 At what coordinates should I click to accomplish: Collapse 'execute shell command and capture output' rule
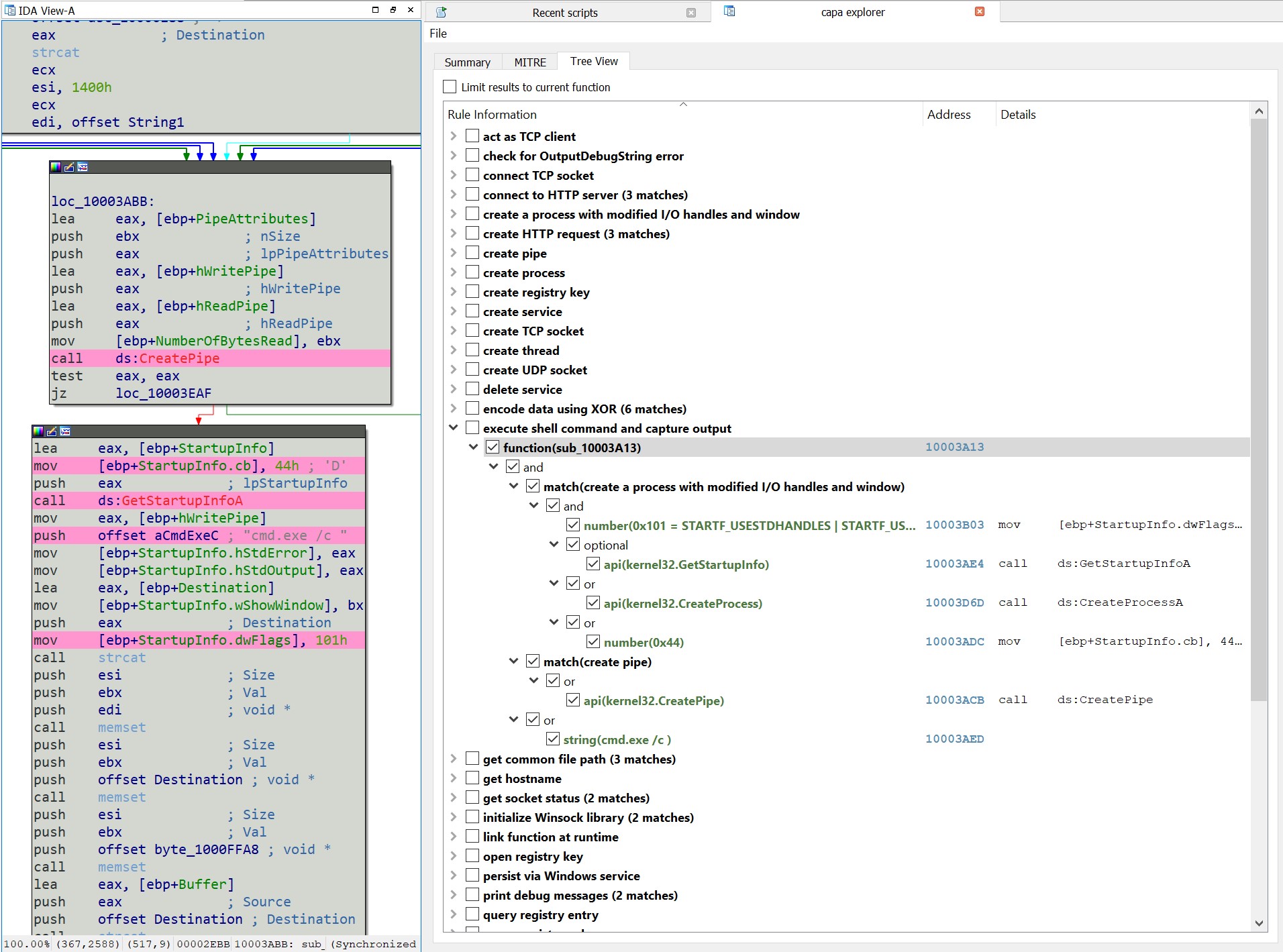click(454, 428)
